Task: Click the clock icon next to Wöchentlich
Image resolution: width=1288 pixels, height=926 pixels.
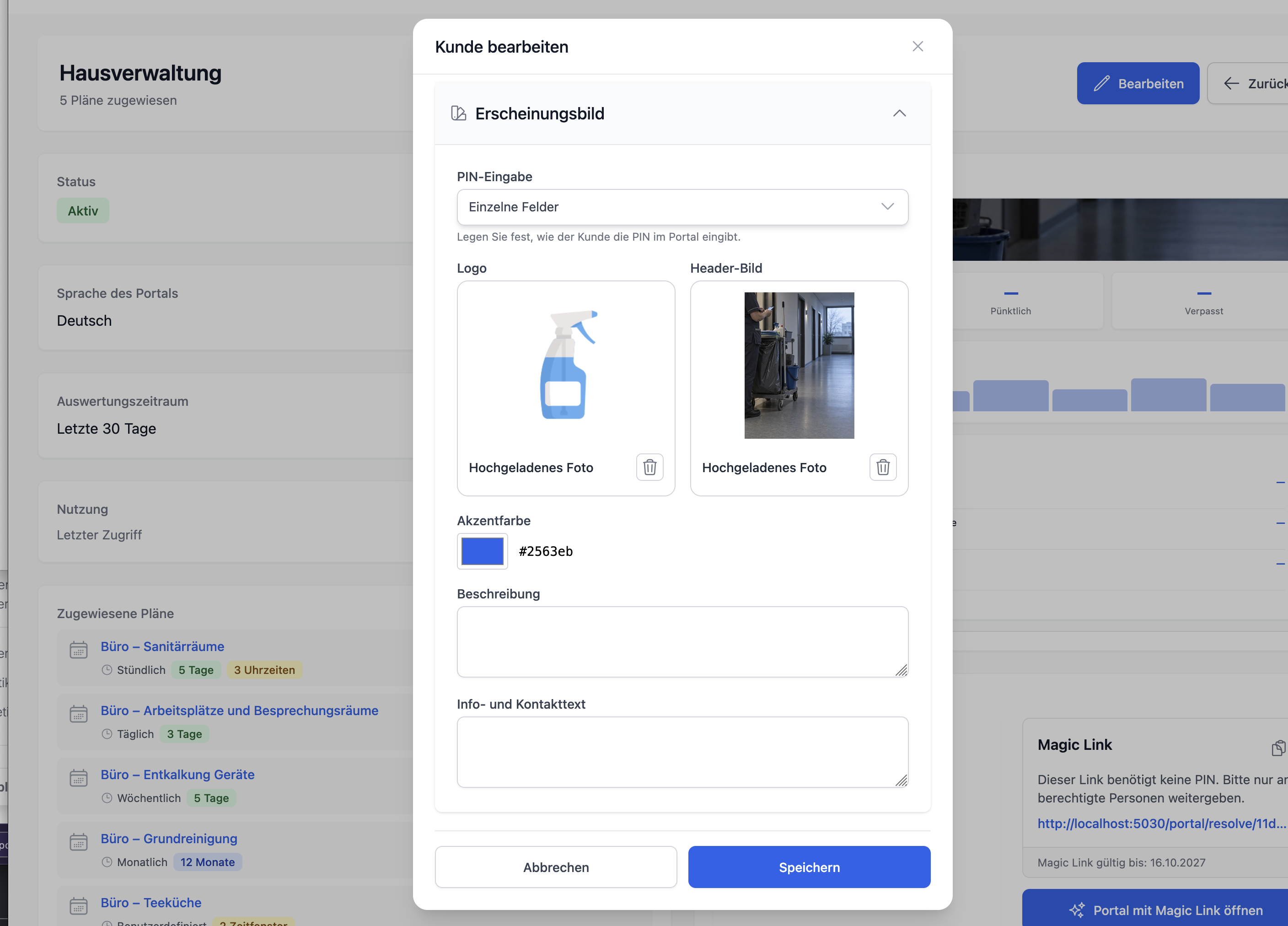Action: pos(107,797)
